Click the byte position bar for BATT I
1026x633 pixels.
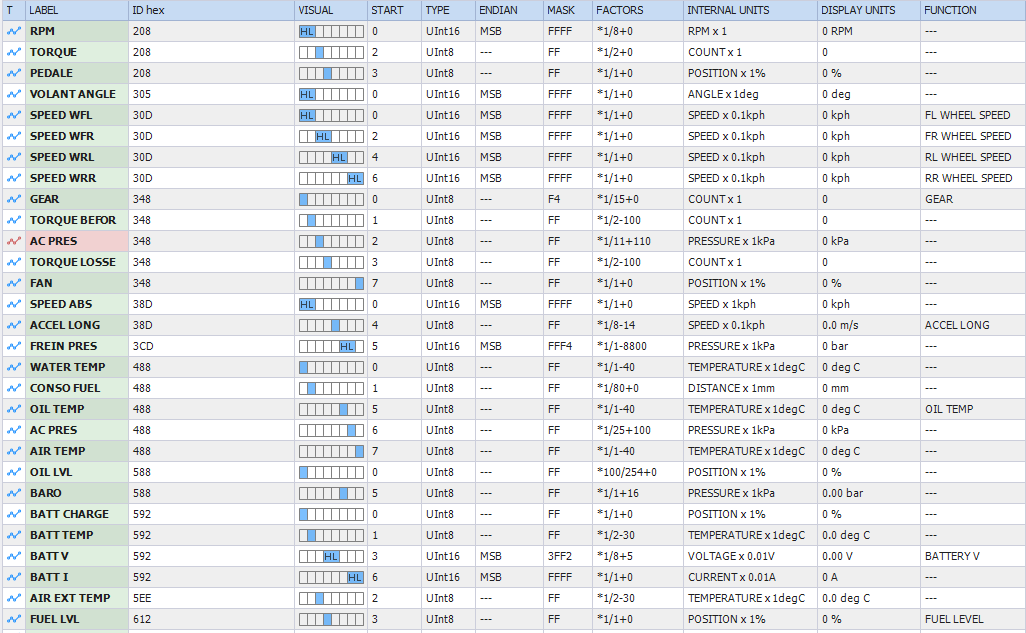[331, 577]
